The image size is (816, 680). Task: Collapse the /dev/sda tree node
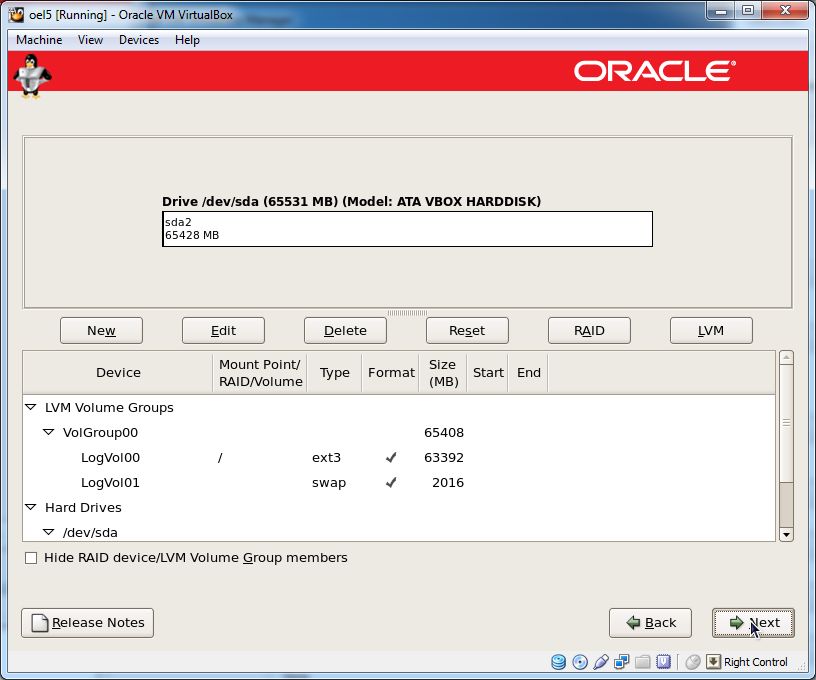coord(48,532)
